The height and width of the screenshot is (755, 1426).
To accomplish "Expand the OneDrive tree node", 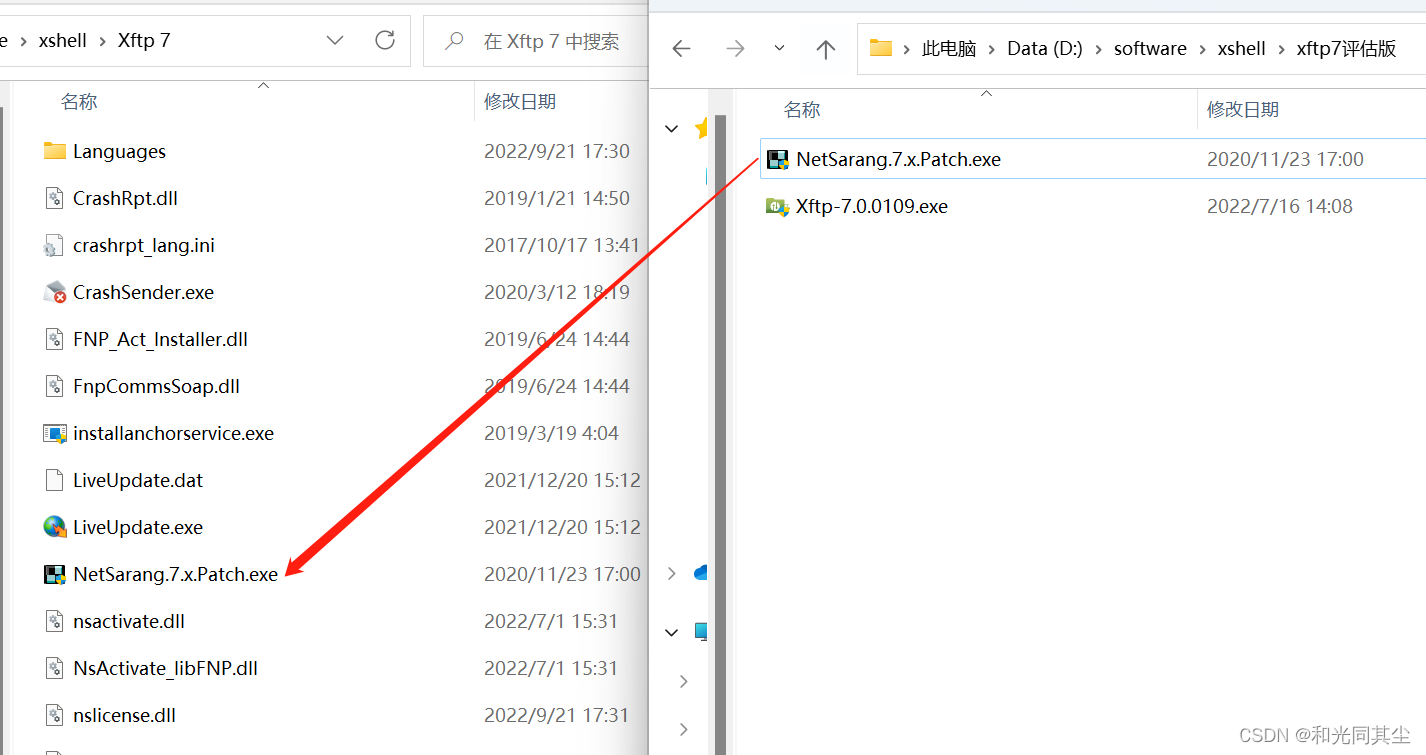I will click(x=672, y=573).
